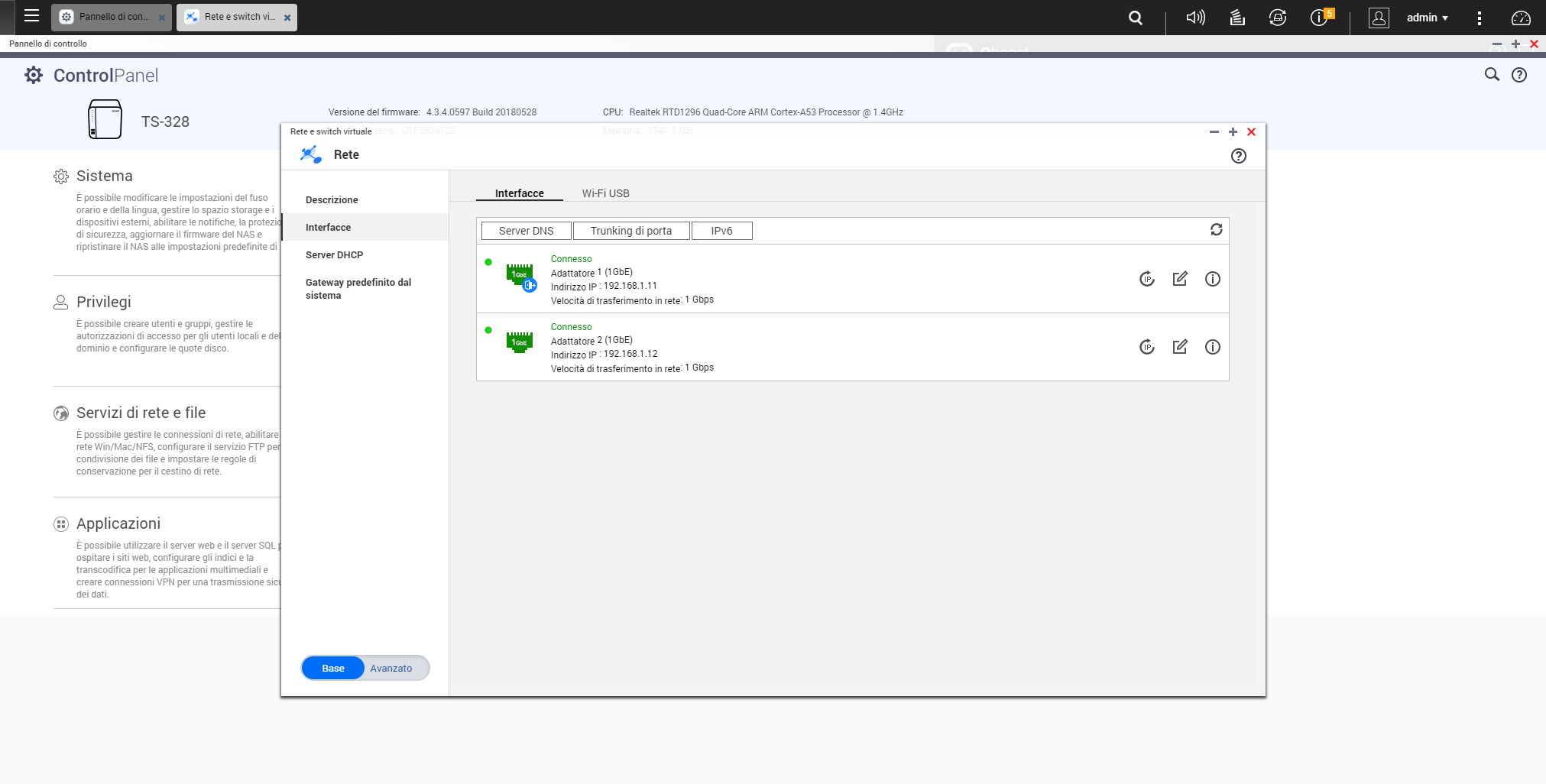Switch to the Wi-Fi USB tab
Screen dimensions: 1546x784
click(x=605, y=193)
